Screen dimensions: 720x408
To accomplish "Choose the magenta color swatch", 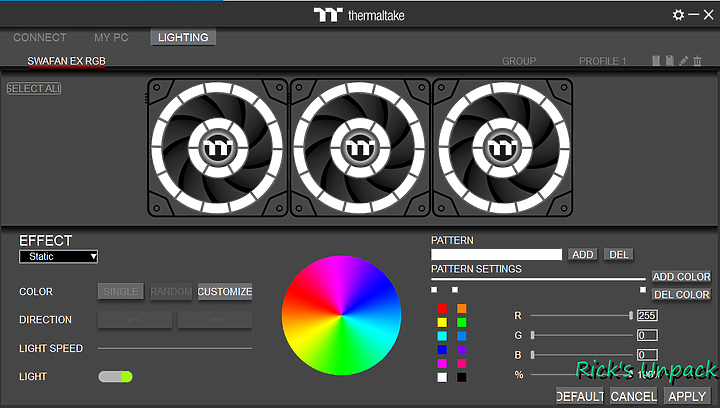I will 442,363.
